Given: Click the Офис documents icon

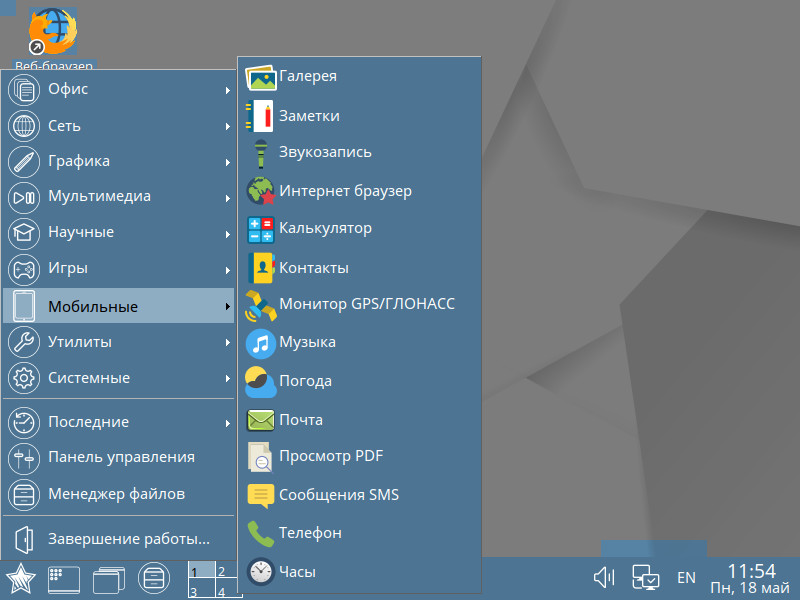Looking at the screenshot, I should [x=24, y=90].
